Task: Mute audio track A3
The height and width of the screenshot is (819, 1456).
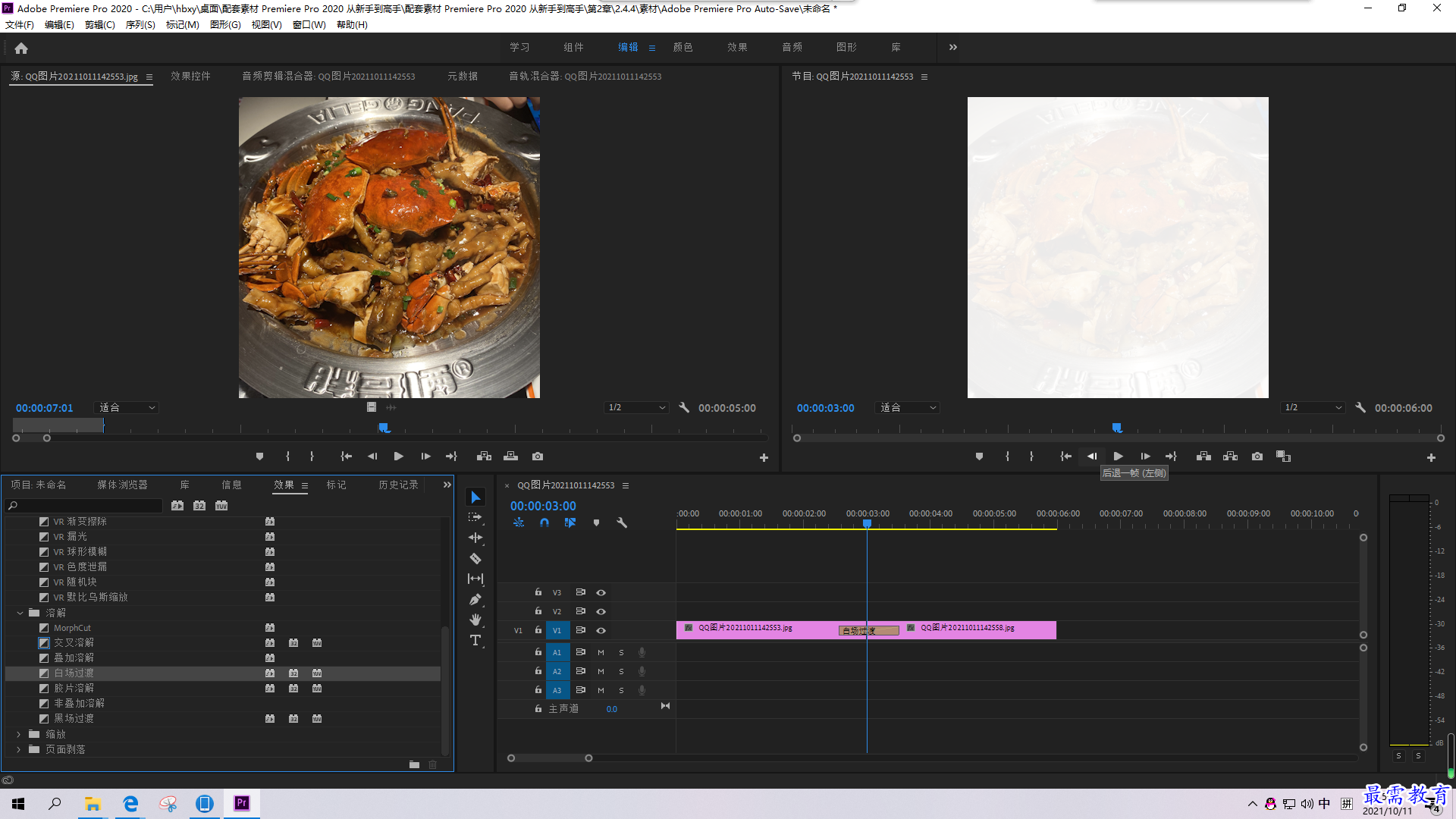Action: pyautogui.click(x=601, y=691)
